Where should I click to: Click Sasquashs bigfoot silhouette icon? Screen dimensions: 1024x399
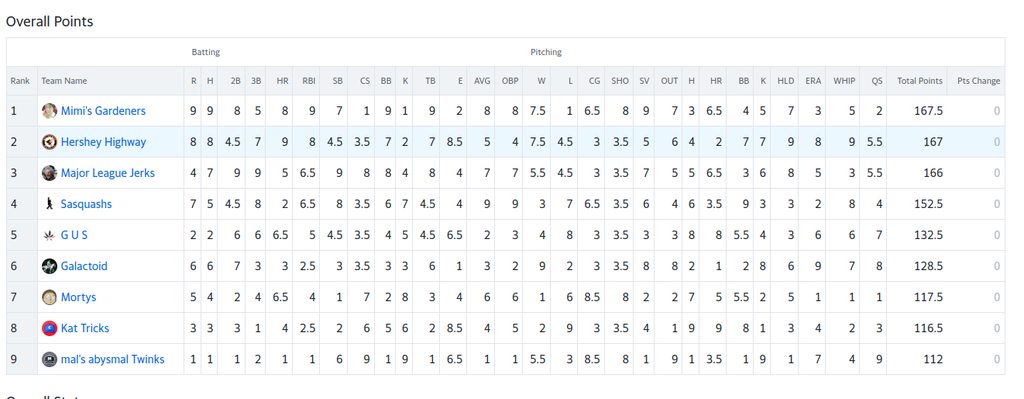[49, 204]
